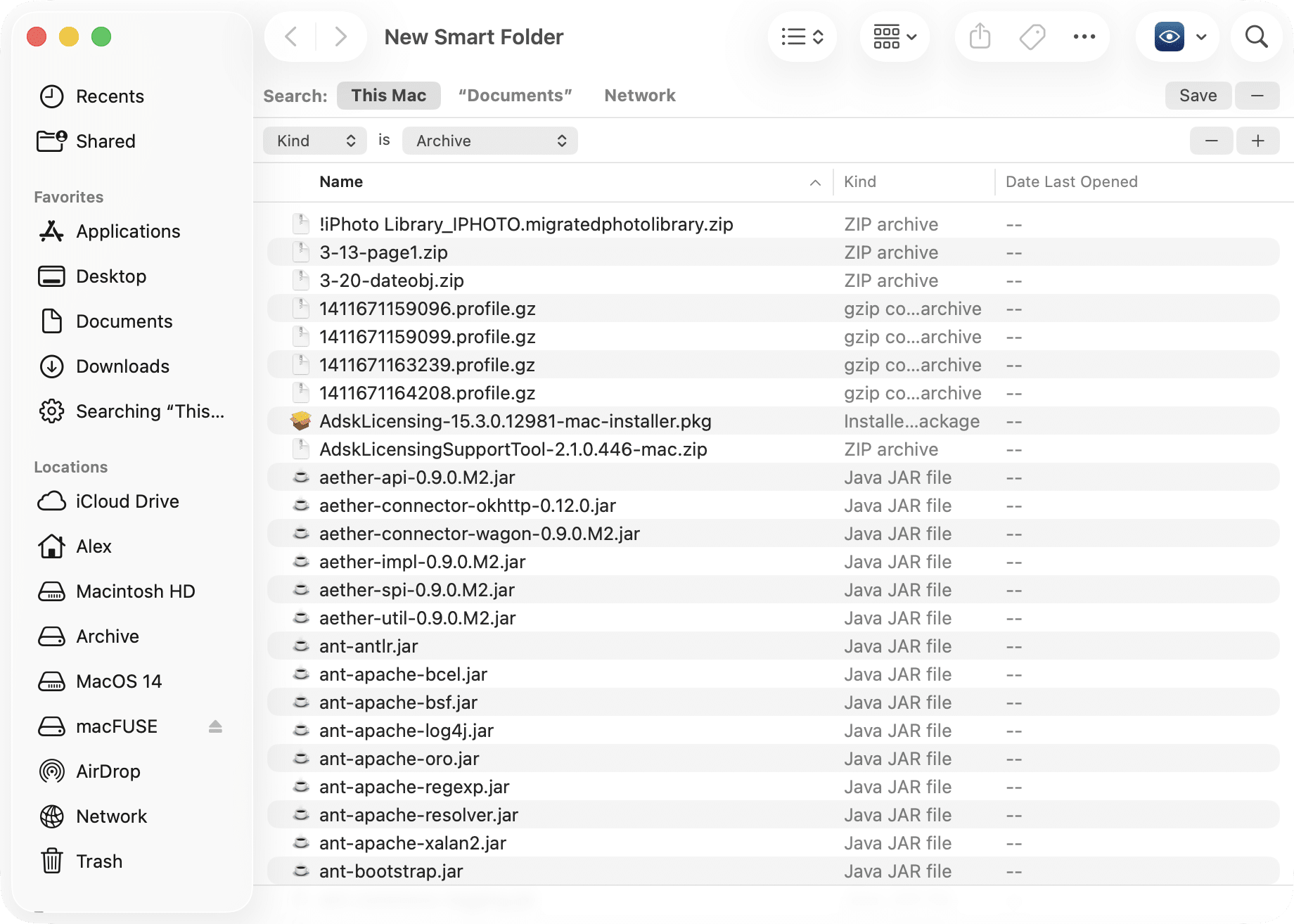1294x924 pixels.
Task: Select the Network search scope
Action: coord(640,96)
